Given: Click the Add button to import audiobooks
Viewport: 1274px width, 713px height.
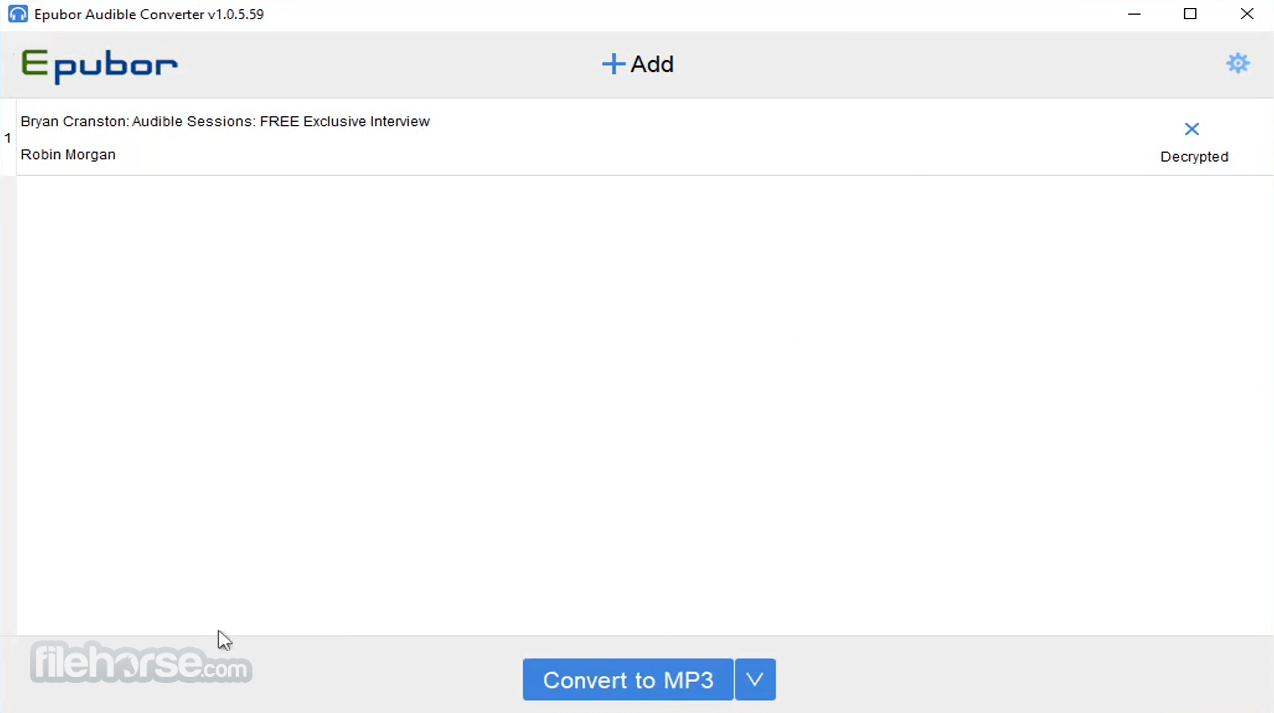Looking at the screenshot, I should [x=638, y=64].
